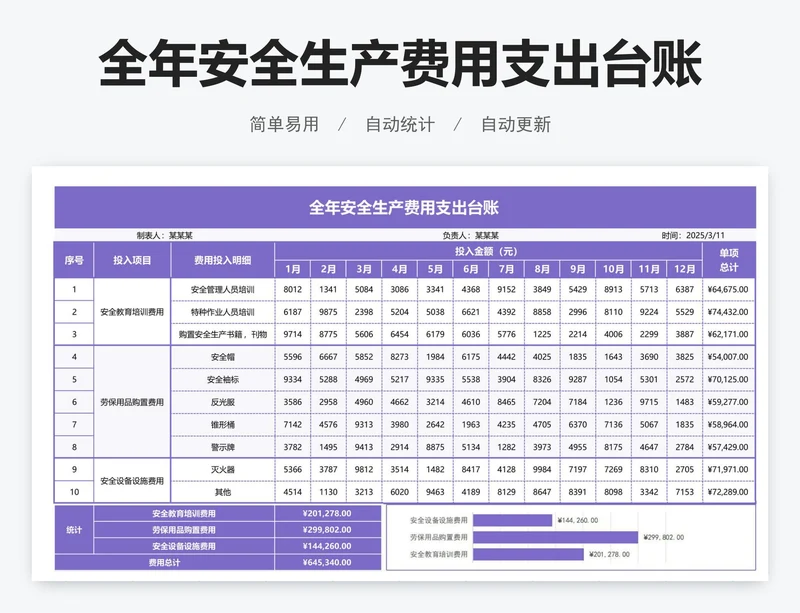Click the 统计 summary label cell
This screenshot has width=800, height=613.
74,530
